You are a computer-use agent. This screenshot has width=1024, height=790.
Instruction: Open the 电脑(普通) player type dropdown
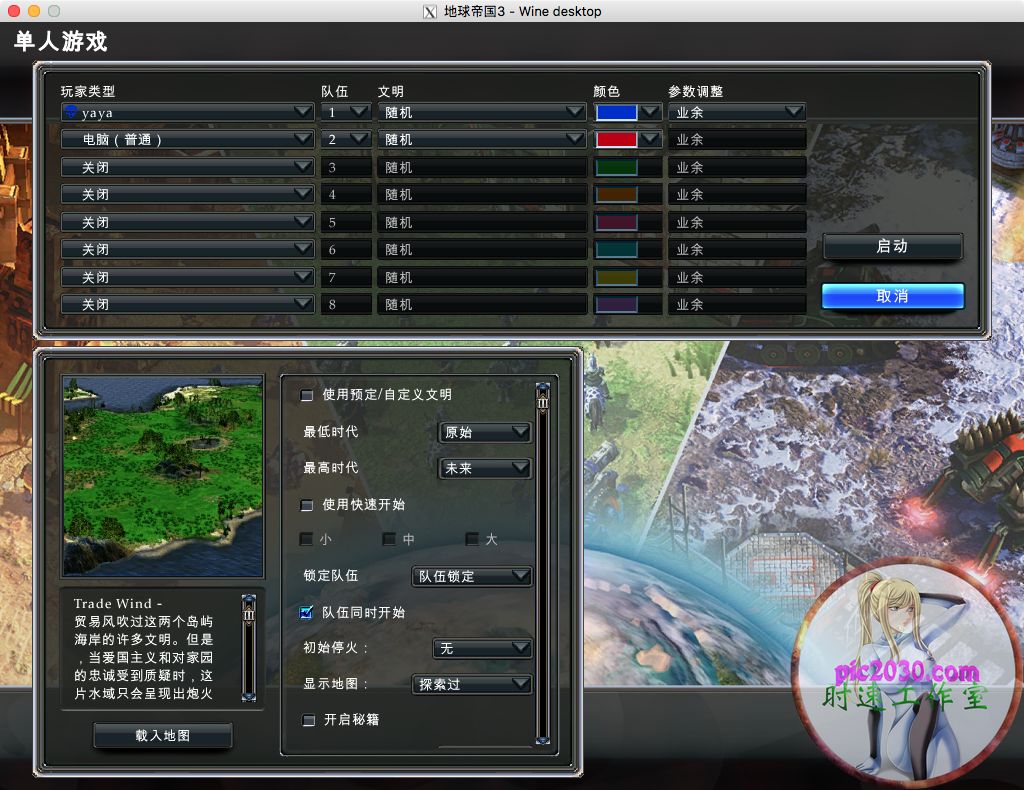click(187, 139)
